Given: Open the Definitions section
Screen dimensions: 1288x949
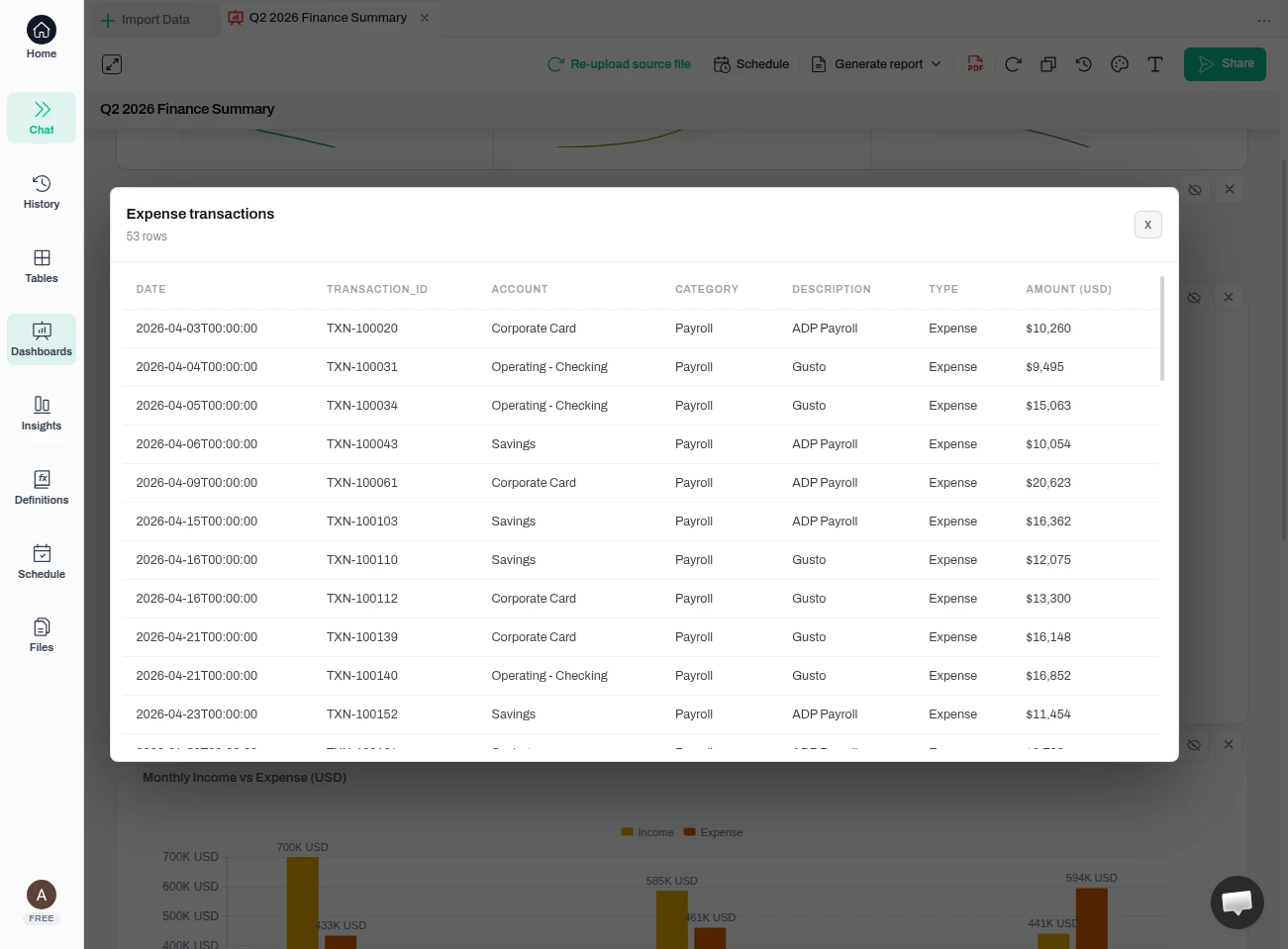Looking at the screenshot, I should 42,488.
